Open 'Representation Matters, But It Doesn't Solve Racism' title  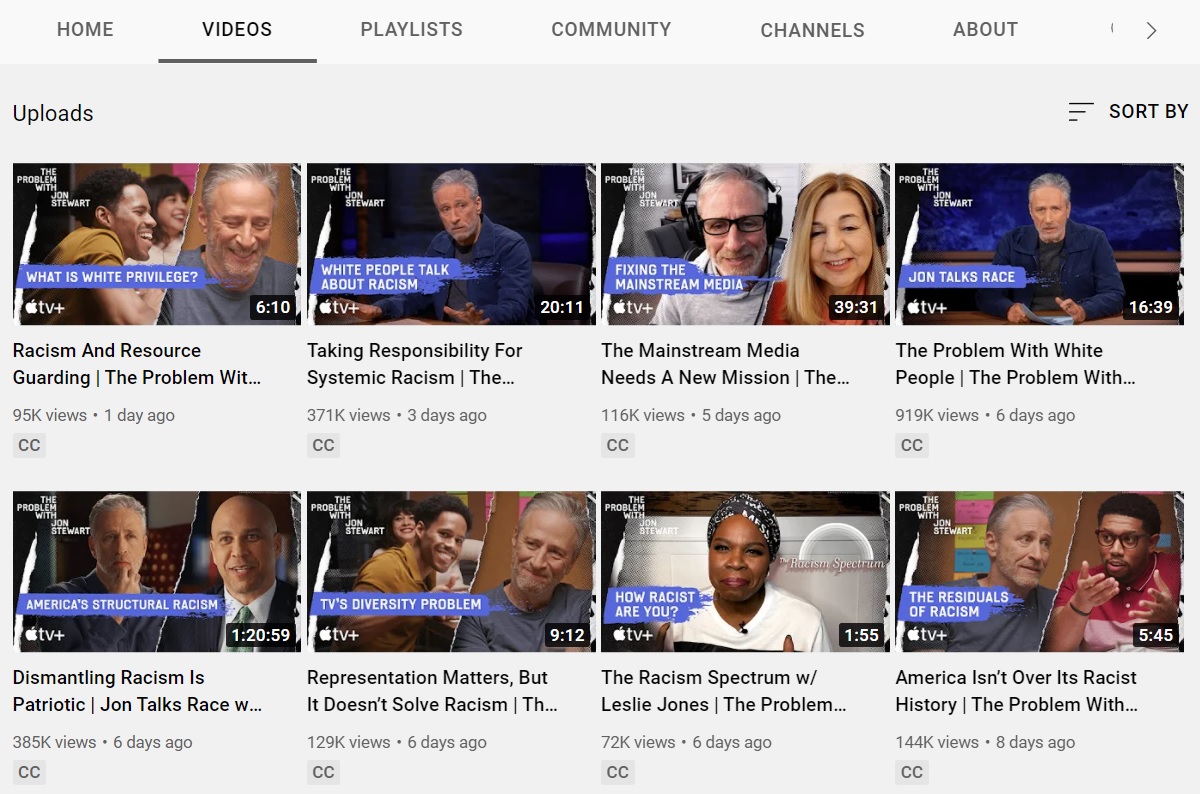432,691
